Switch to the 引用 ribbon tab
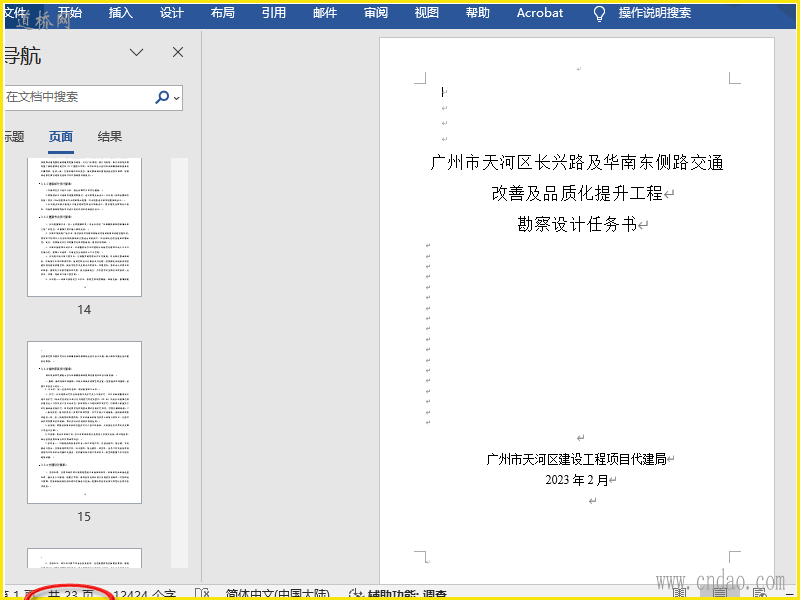Image resolution: width=800 pixels, height=600 pixels. pyautogui.click(x=273, y=13)
